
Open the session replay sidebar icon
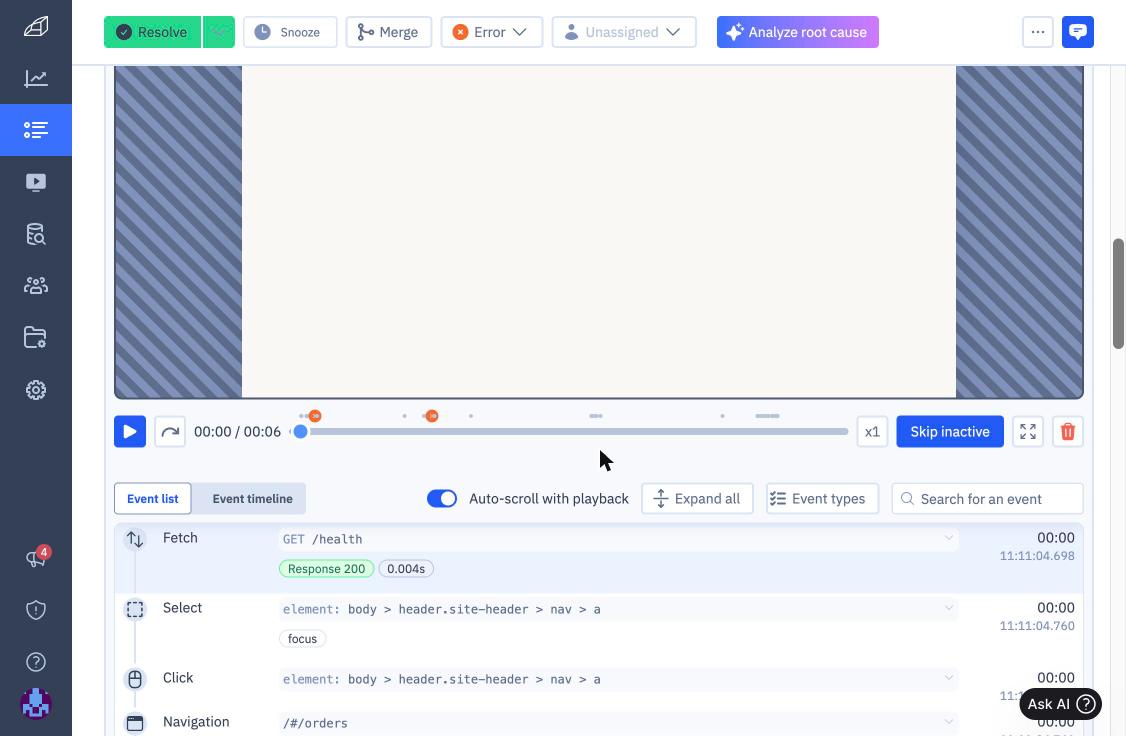tap(36, 182)
